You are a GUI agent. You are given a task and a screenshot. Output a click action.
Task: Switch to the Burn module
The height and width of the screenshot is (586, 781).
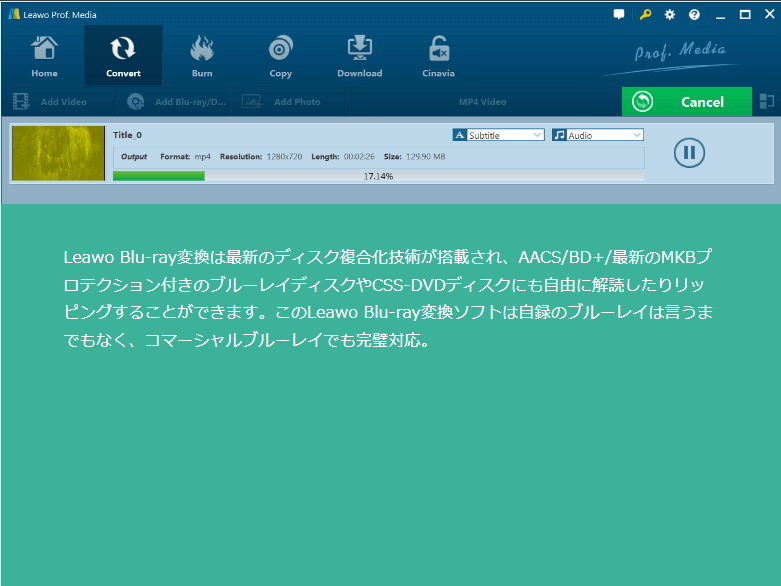[202, 56]
